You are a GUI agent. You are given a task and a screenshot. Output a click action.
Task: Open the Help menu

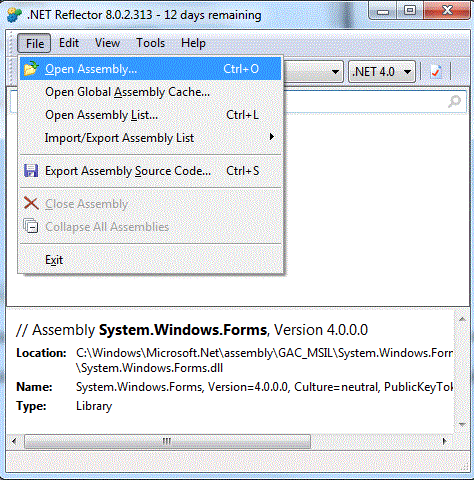click(x=193, y=43)
